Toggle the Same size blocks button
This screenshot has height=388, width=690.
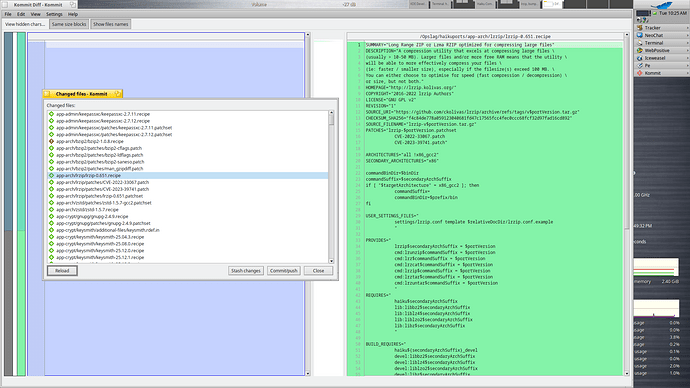pyautogui.click(x=69, y=24)
